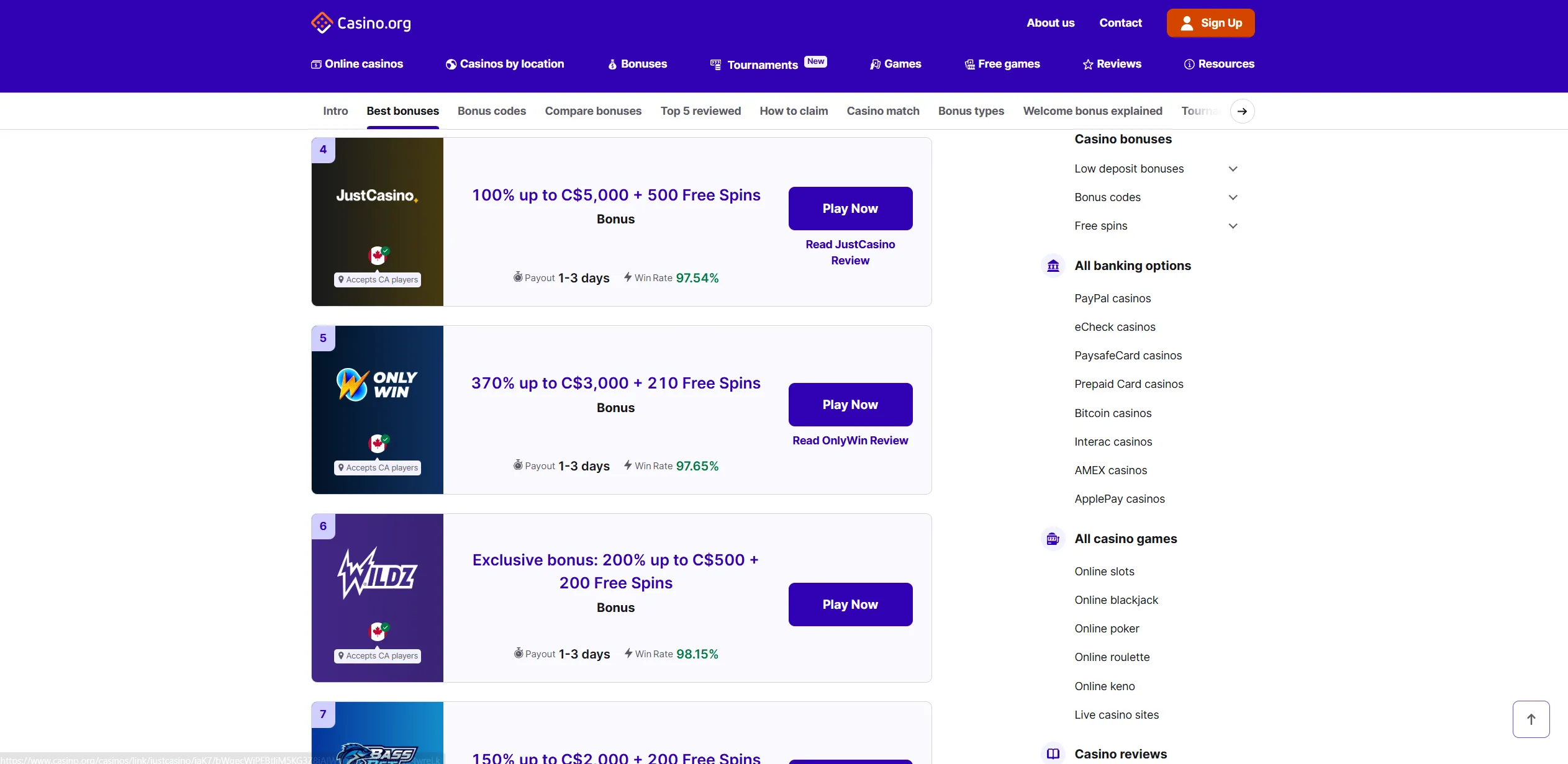Screen dimensions: 1568x764
Task: Open the Tournaments menu
Action: pos(768,64)
